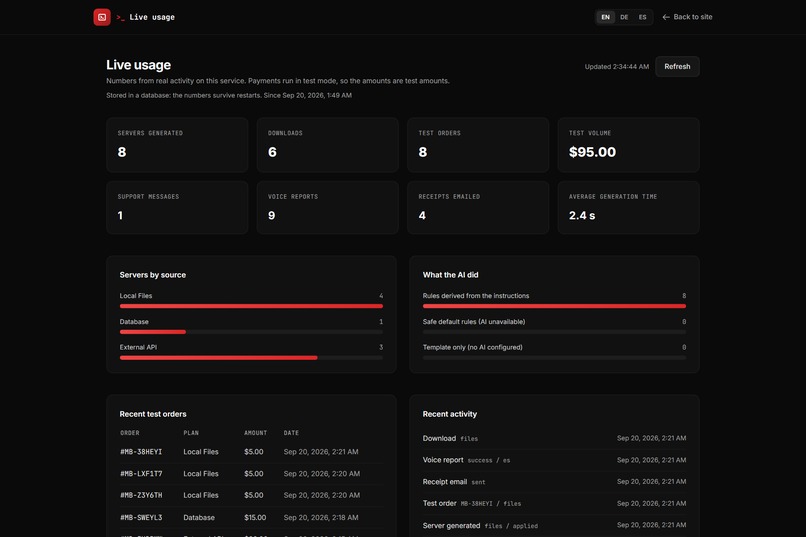Switch language to EN
This screenshot has width=806, height=537.
606,17
